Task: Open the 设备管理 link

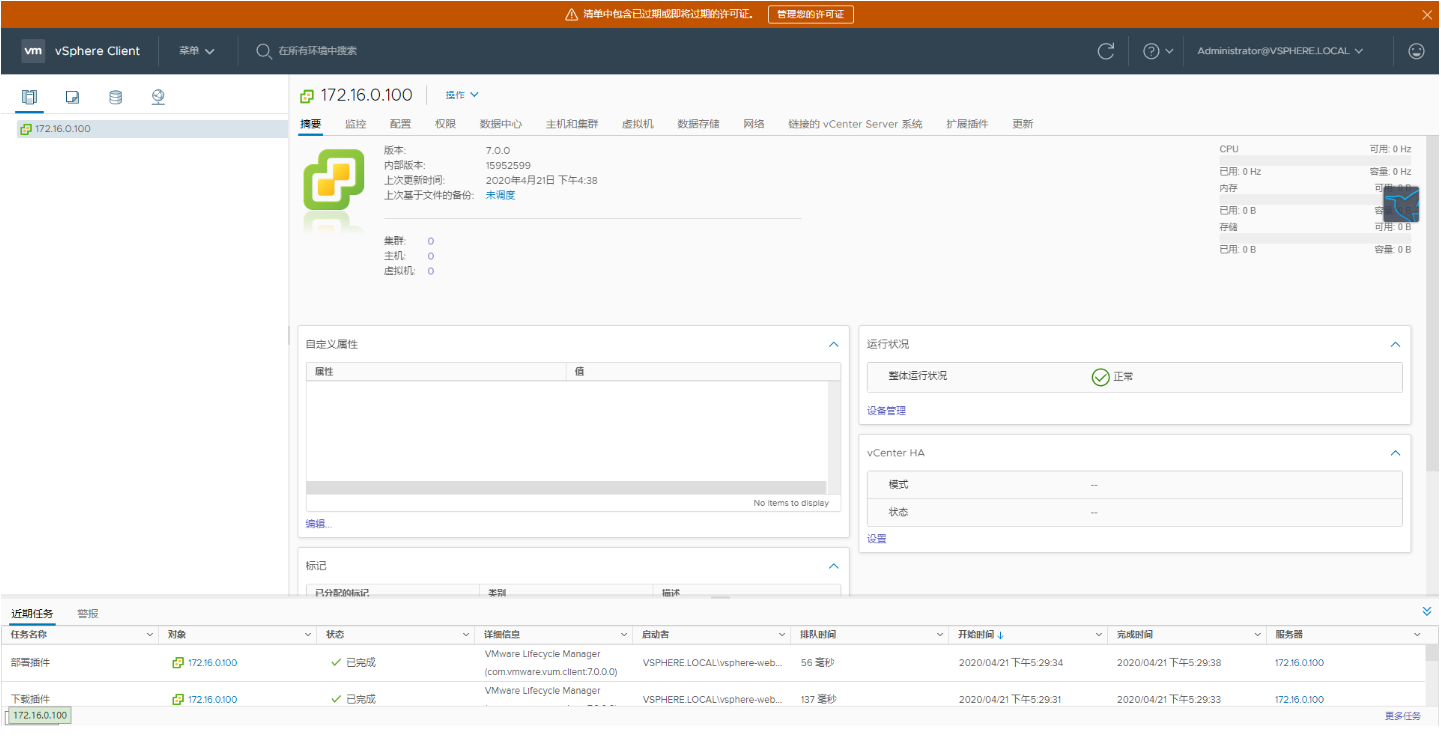Action: tap(885, 410)
